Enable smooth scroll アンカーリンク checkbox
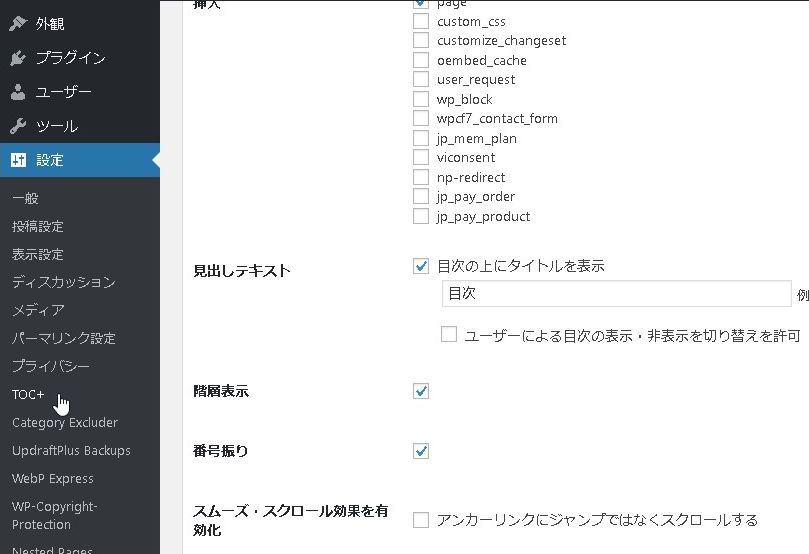Image resolution: width=809 pixels, height=554 pixels. 421,520
